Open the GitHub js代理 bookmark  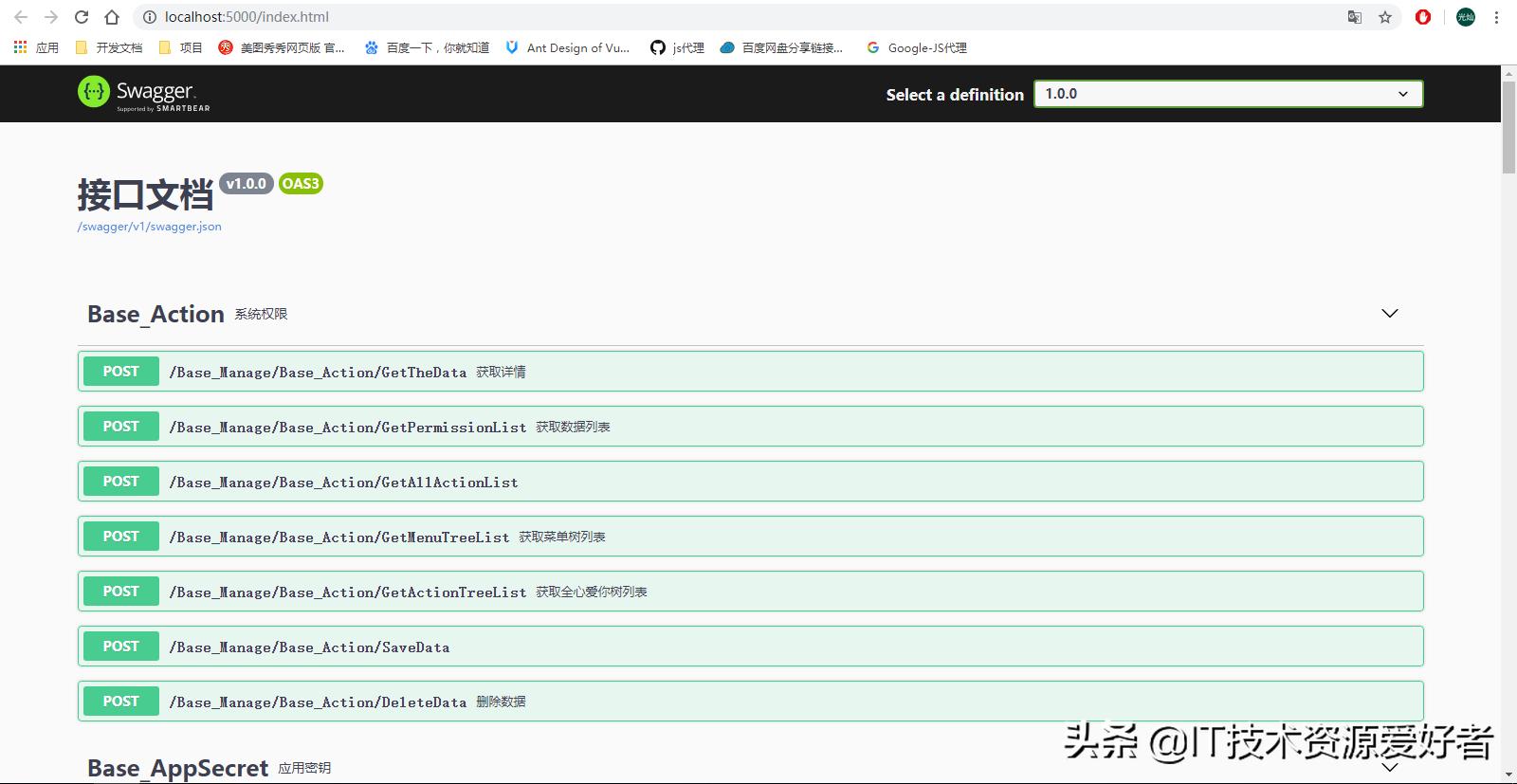[677, 47]
